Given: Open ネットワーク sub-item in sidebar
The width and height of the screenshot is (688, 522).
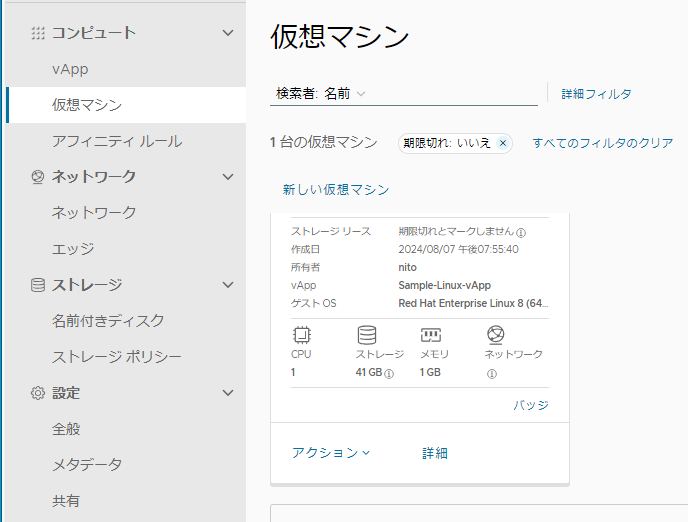Looking at the screenshot, I should point(94,213).
